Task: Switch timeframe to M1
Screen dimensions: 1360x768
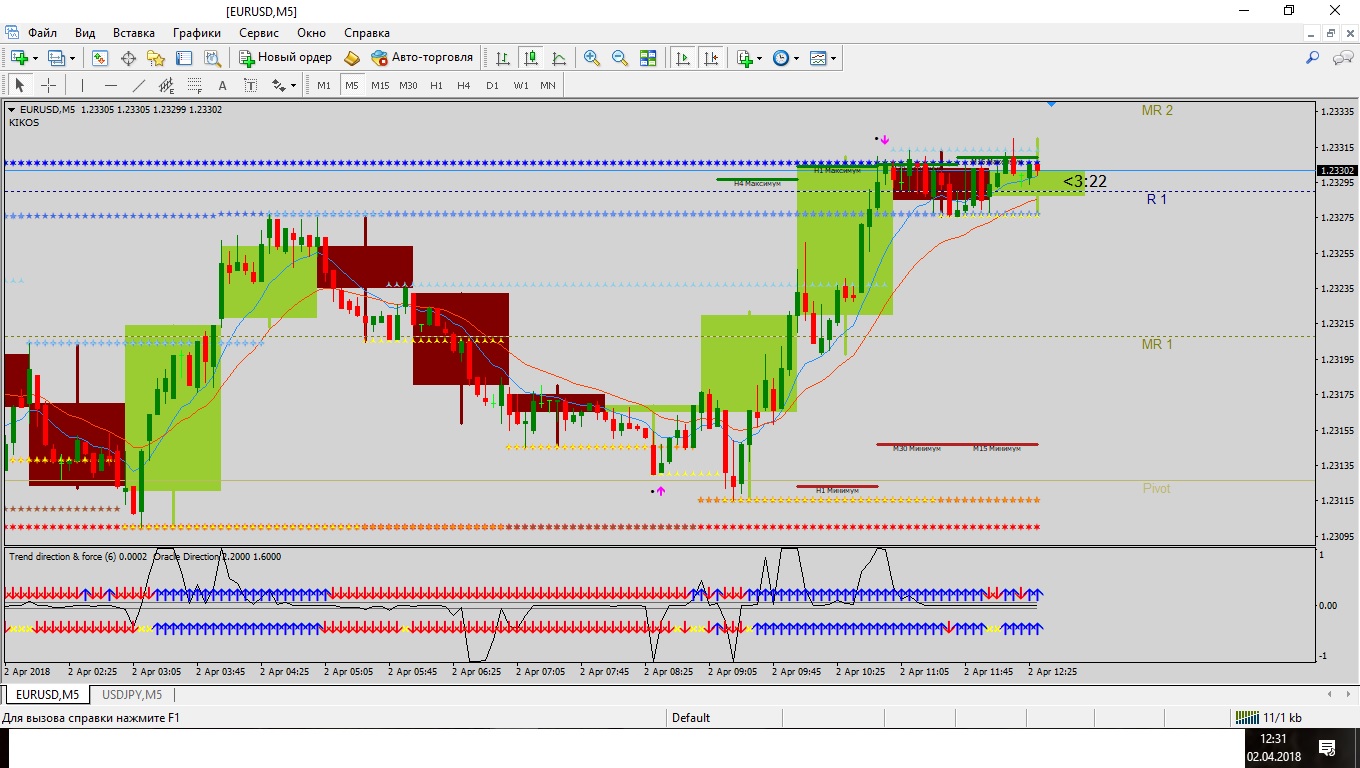Action: point(324,85)
